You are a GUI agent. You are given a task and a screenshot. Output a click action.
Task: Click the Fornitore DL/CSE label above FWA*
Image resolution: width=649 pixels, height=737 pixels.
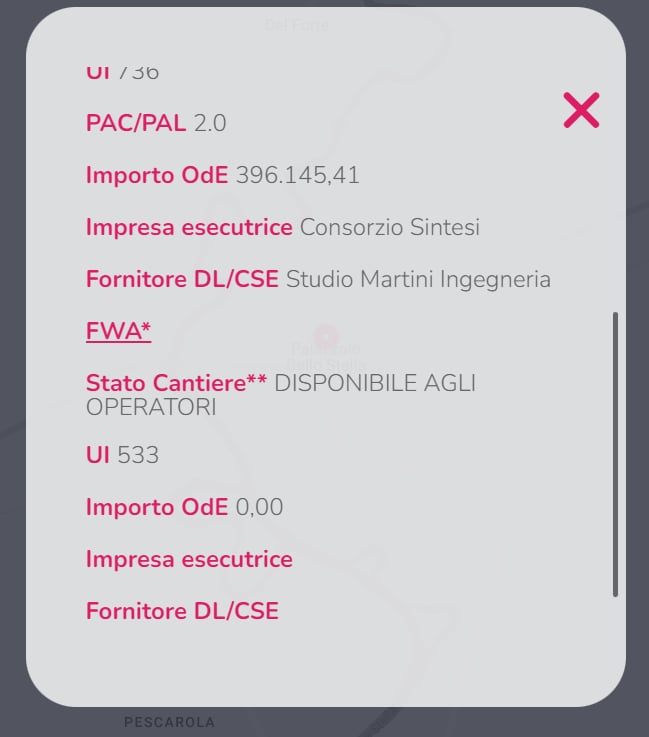pyautogui.click(x=182, y=279)
